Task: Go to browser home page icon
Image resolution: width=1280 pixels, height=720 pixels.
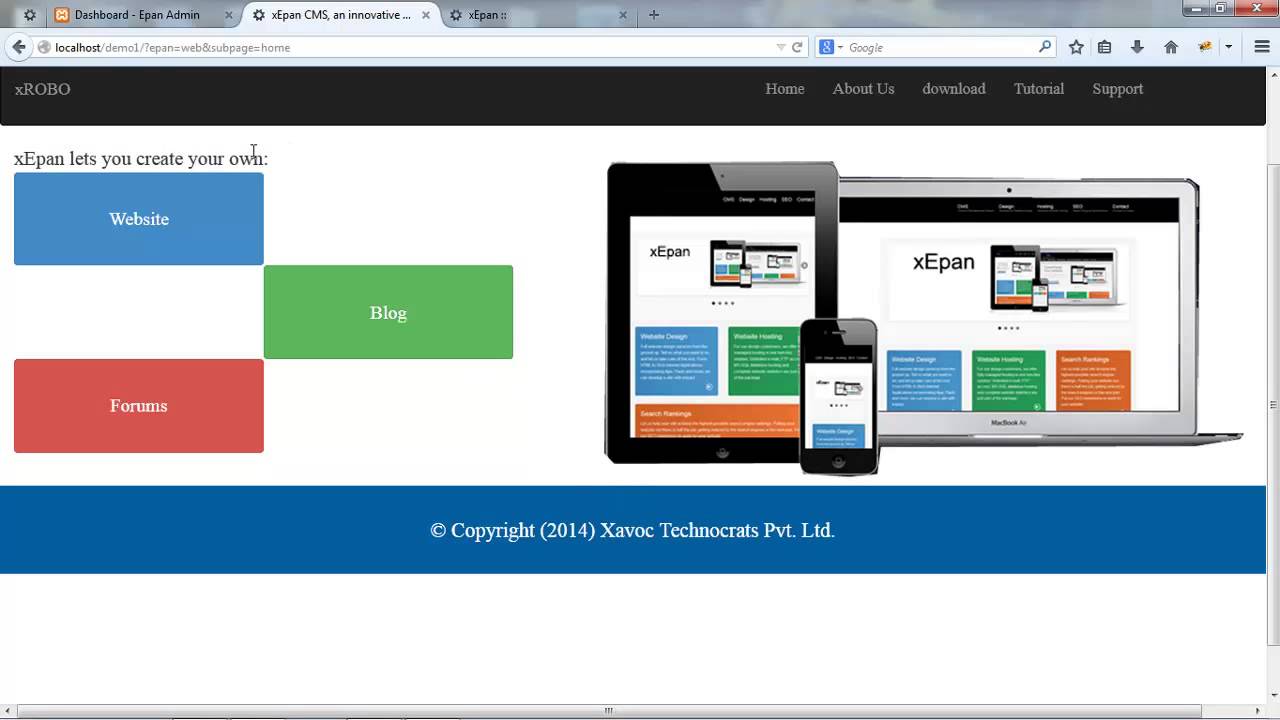Action: (x=1171, y=47)
